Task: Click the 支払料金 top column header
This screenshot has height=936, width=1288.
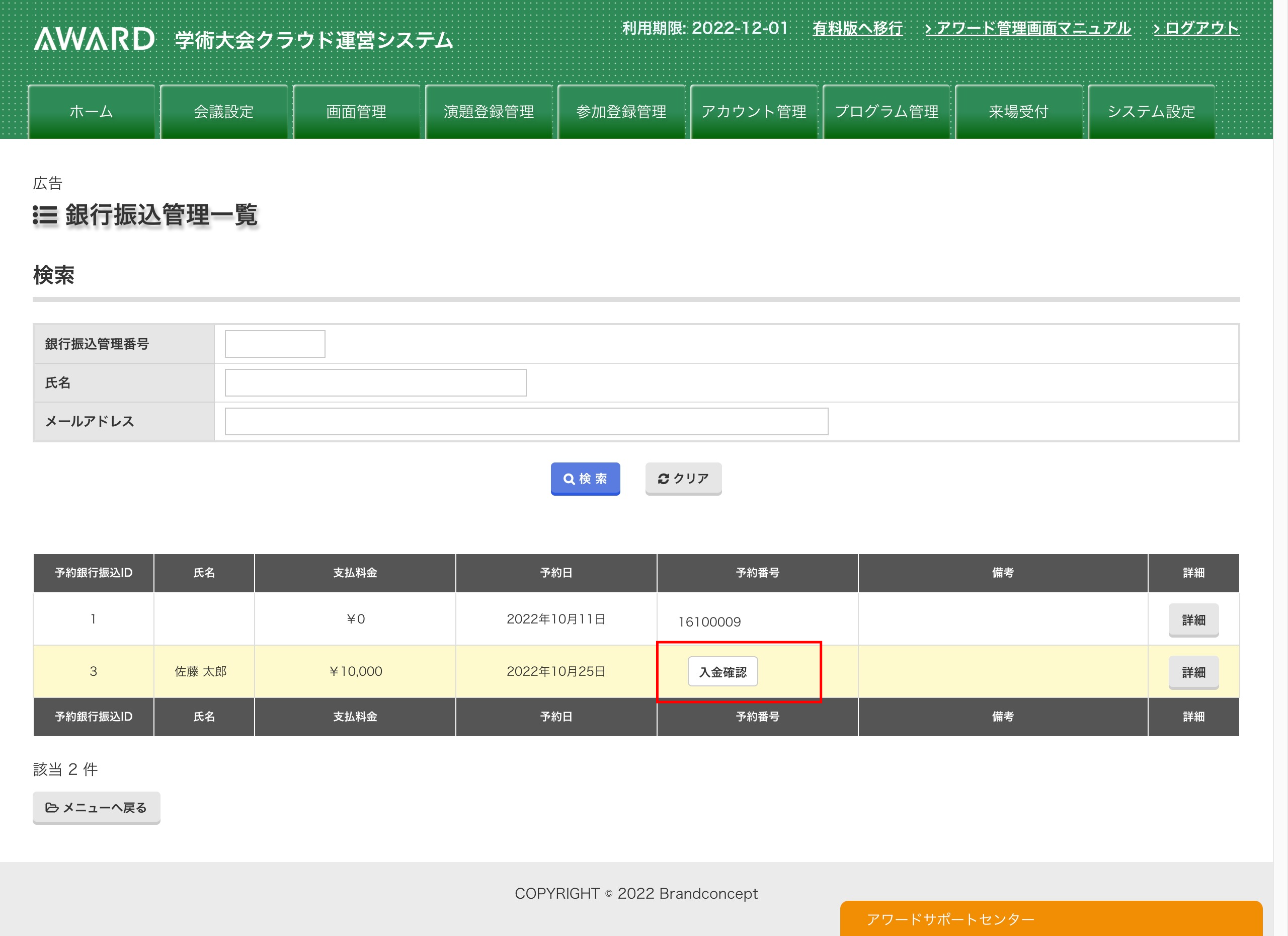Action: tap(355, 573)
